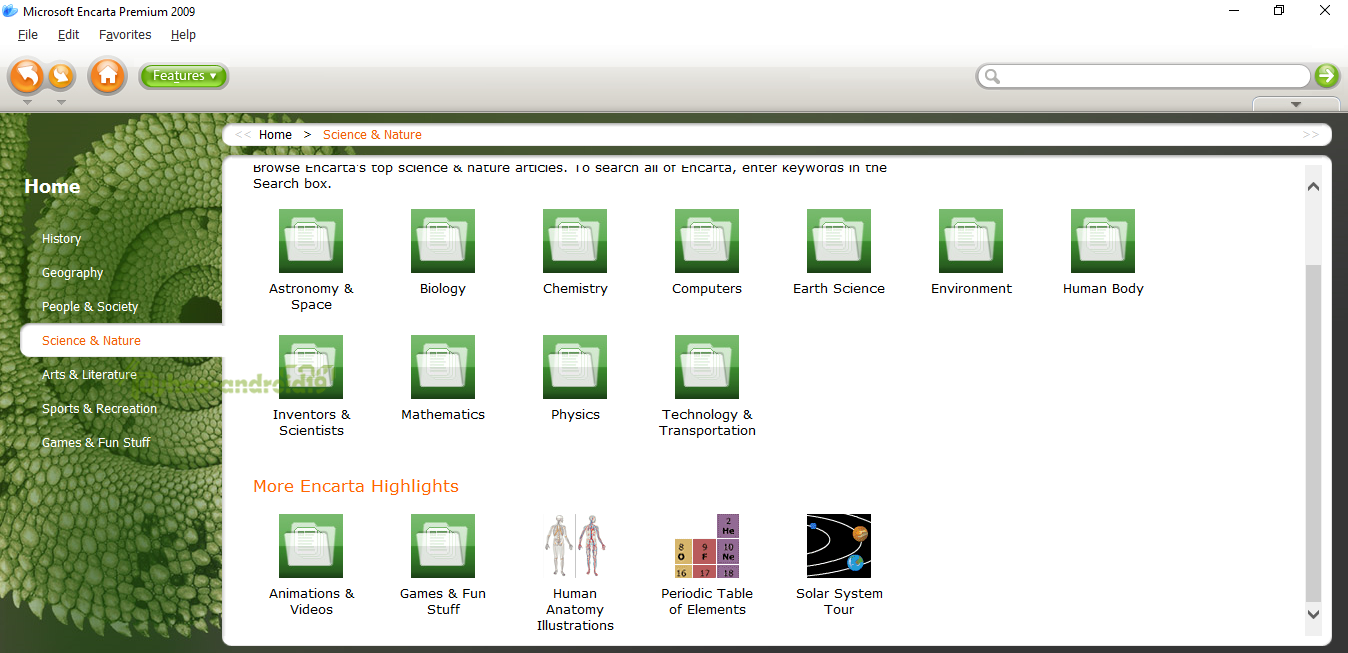Click Science & Nature in the breadcrumb
The image size is (1348, 653).
pos(372,135)
